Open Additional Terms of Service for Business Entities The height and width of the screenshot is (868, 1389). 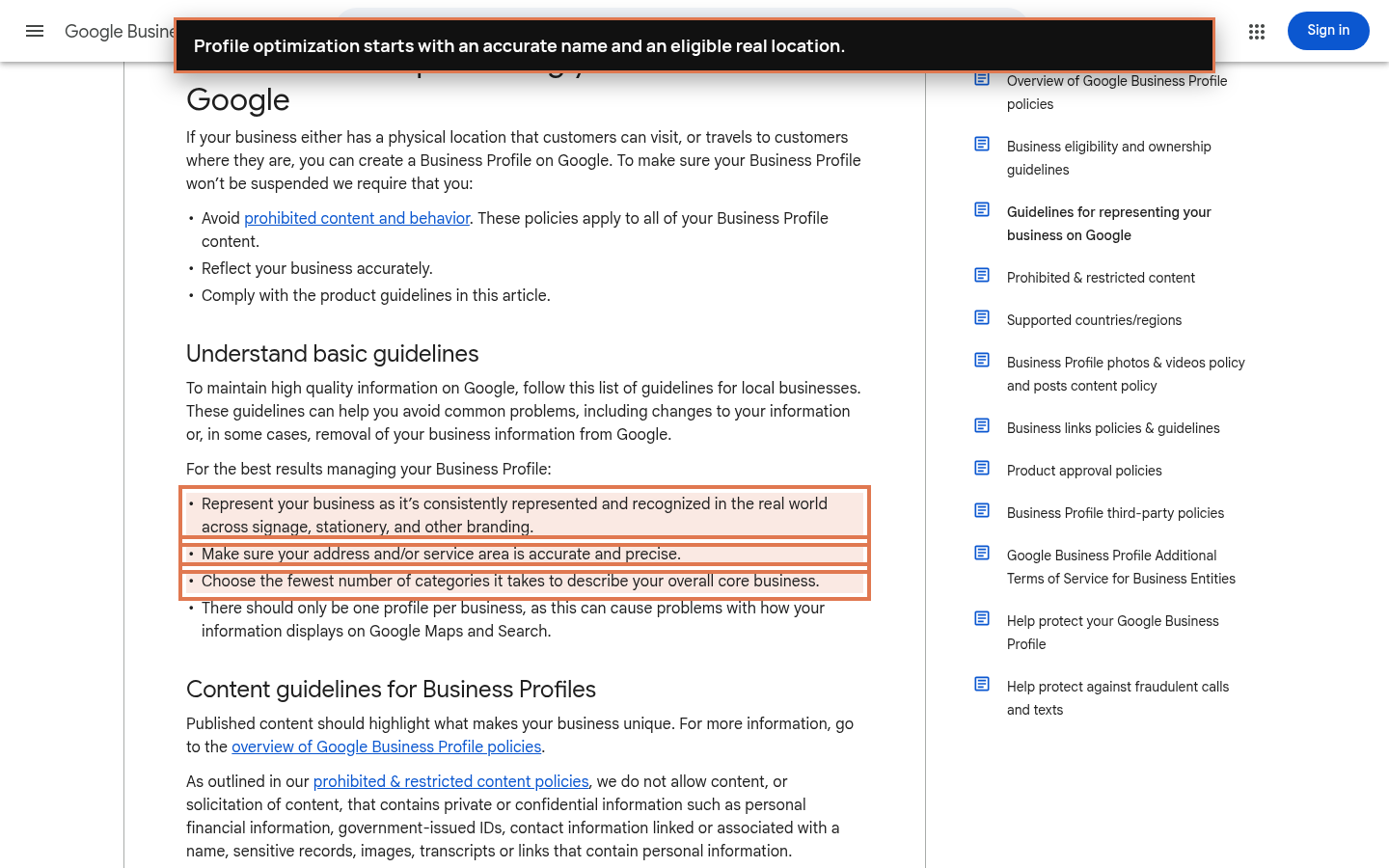click(1121, 567)
